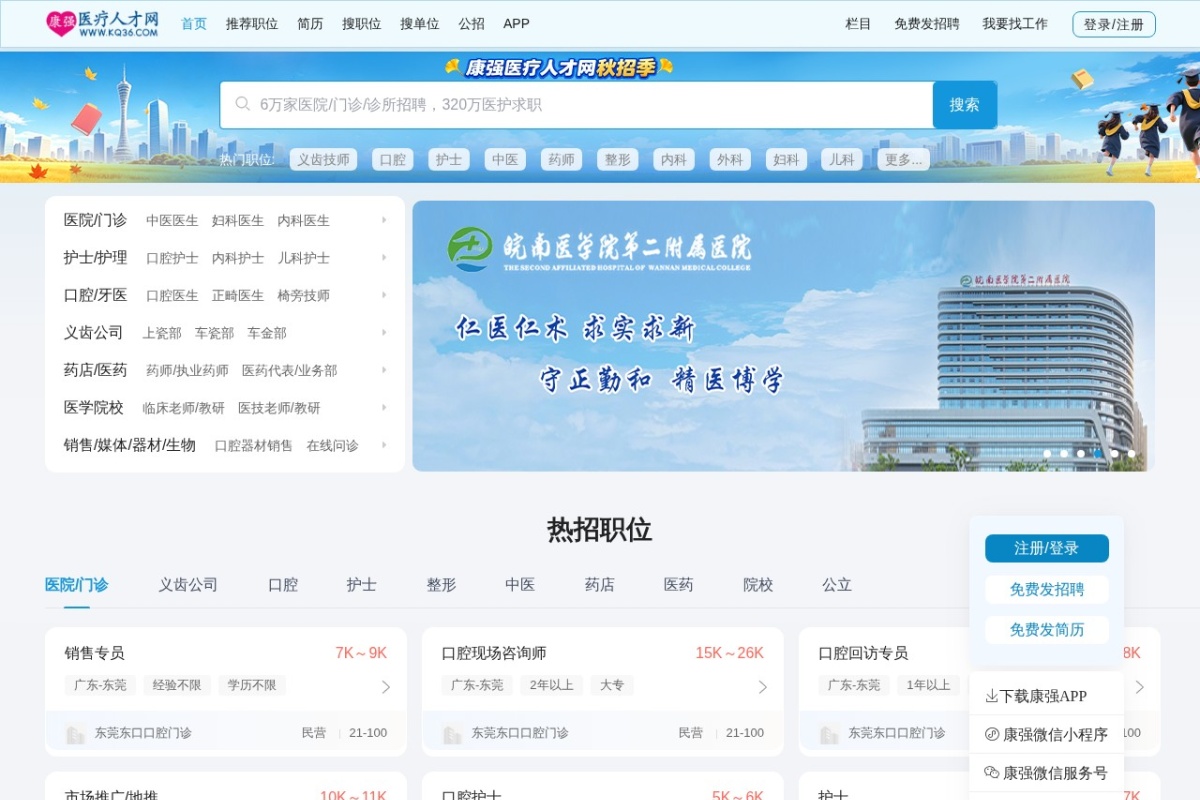Select the 院校 hot jobs tab
Viewport: 1200px width, 800px height.
[x=758, y=585]
